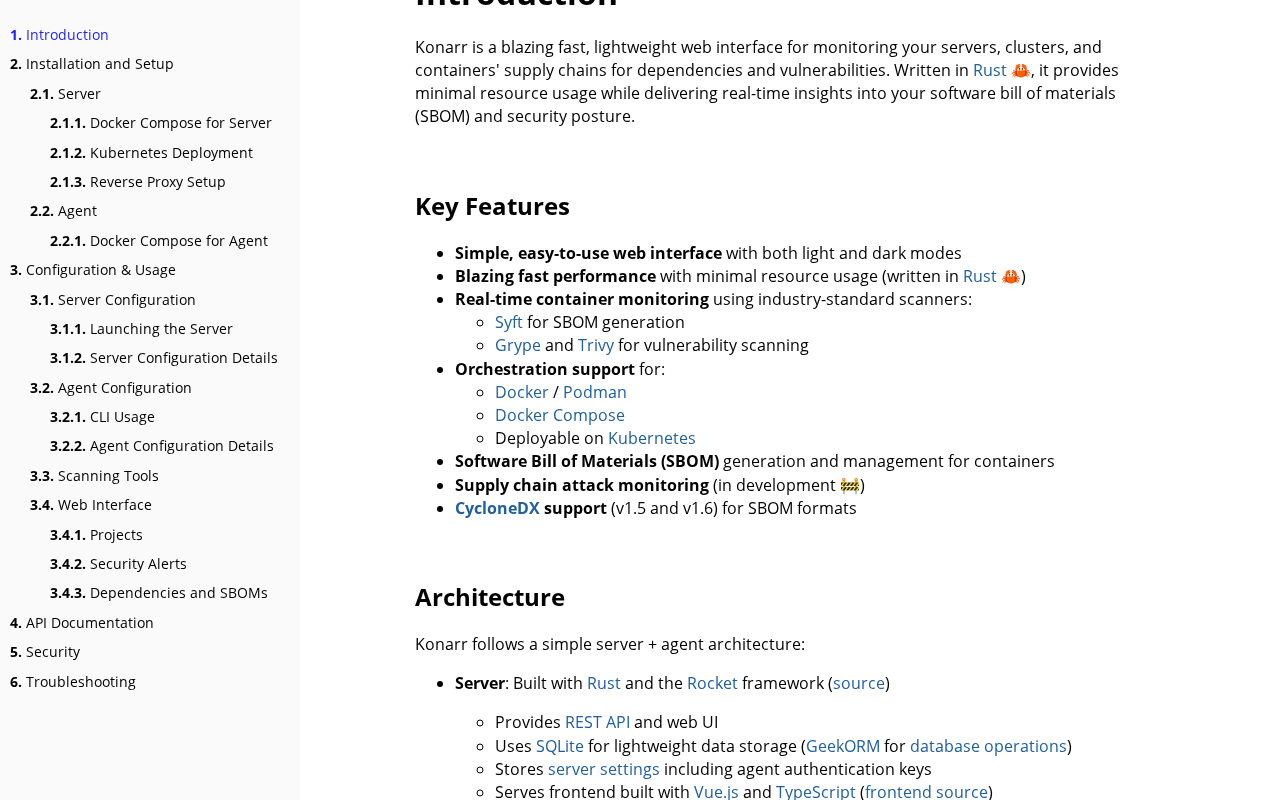Viewport: 1280px width, 800px height.
Task: Open Reverse Proxy Setup page
Action: tap(157, 182)
